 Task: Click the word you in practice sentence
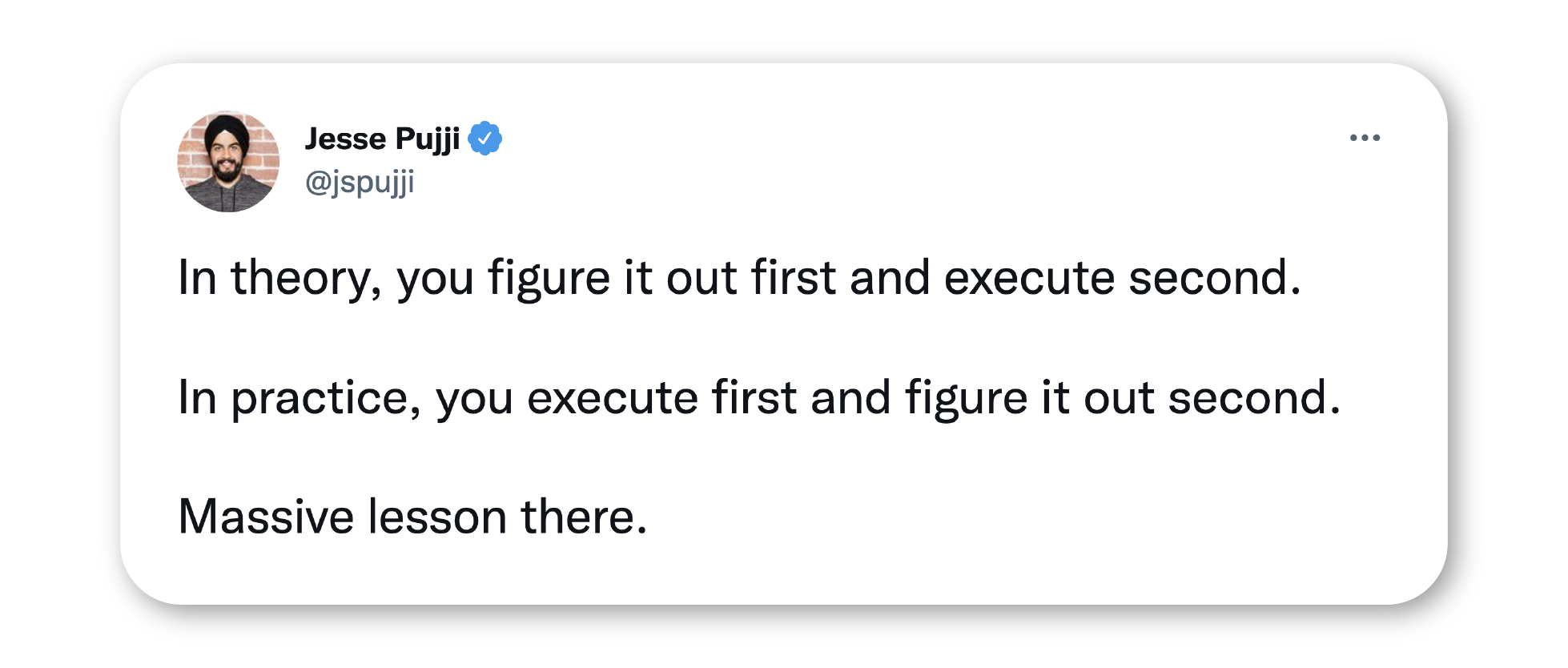coord(474,401)
